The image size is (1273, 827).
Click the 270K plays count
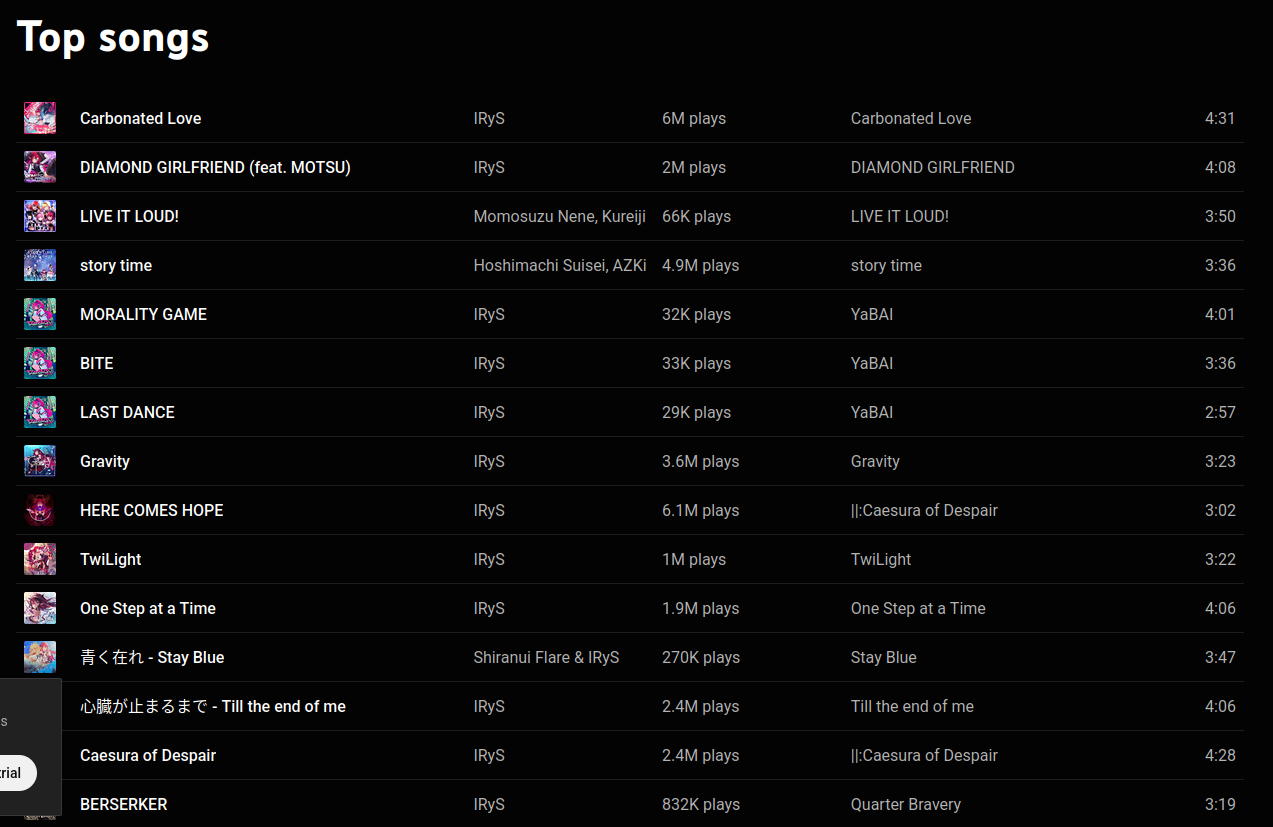[701, 657]
